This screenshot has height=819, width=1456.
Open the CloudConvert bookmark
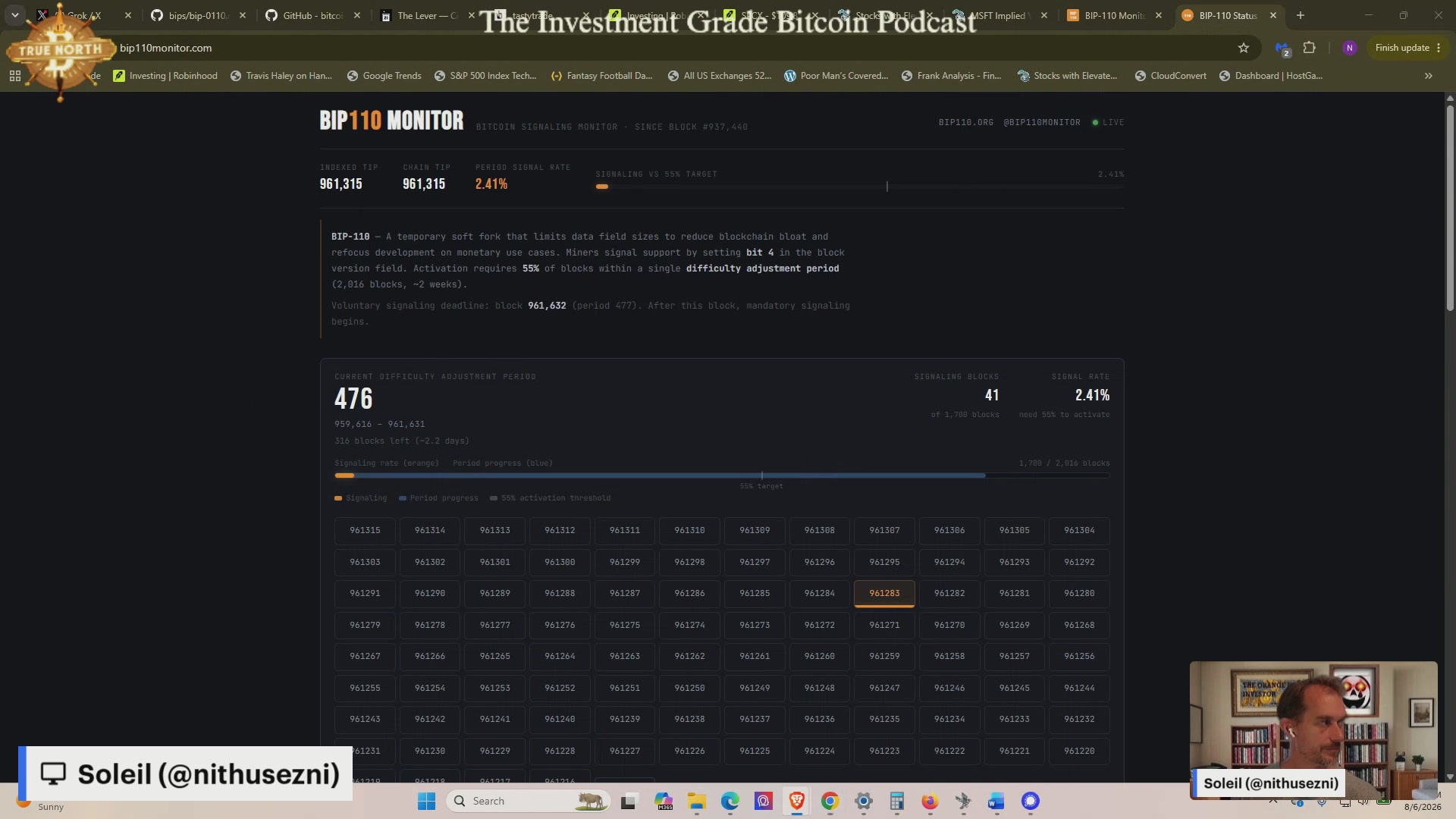click(x=1171, y=76)
